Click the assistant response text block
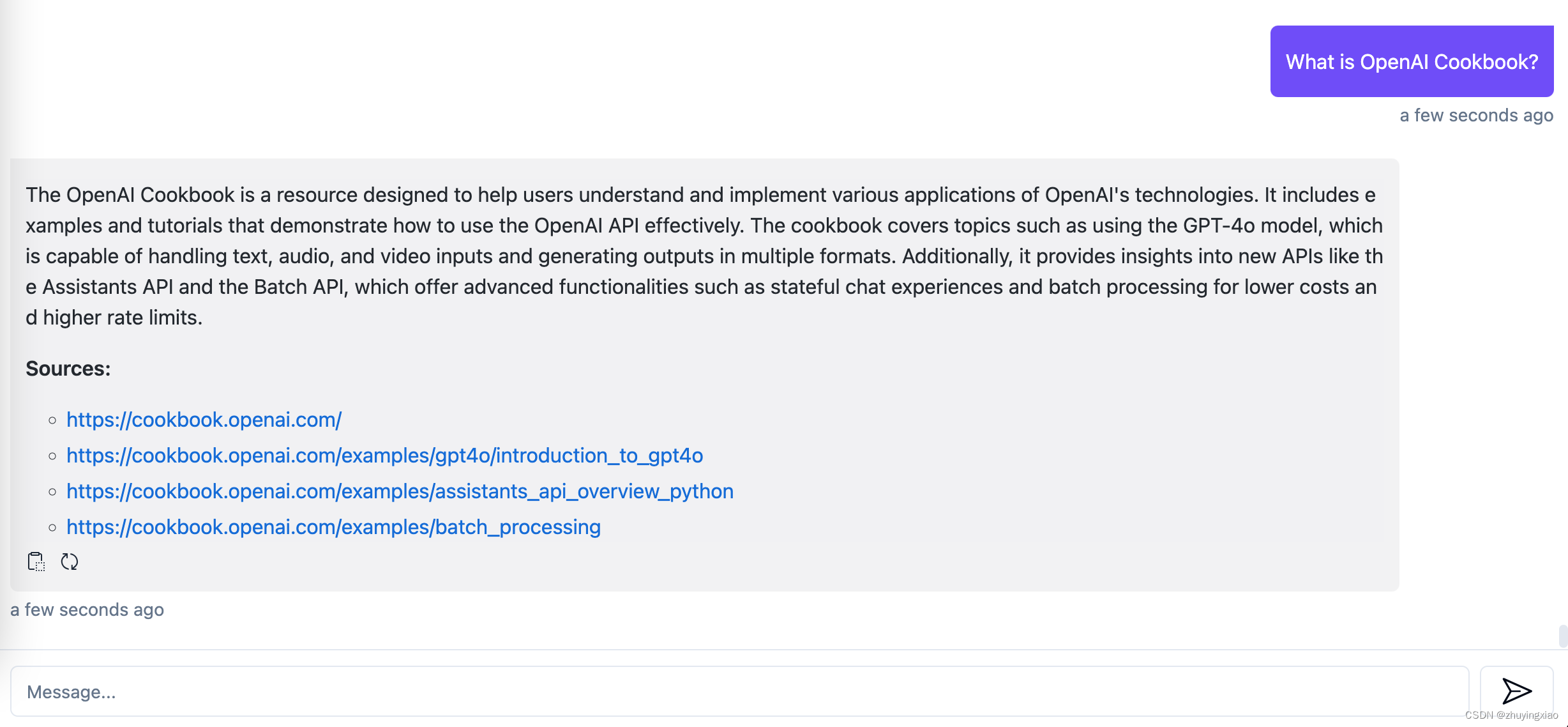Image resolution: width=1568 pixels, height=727 pixels. point(702,256)
